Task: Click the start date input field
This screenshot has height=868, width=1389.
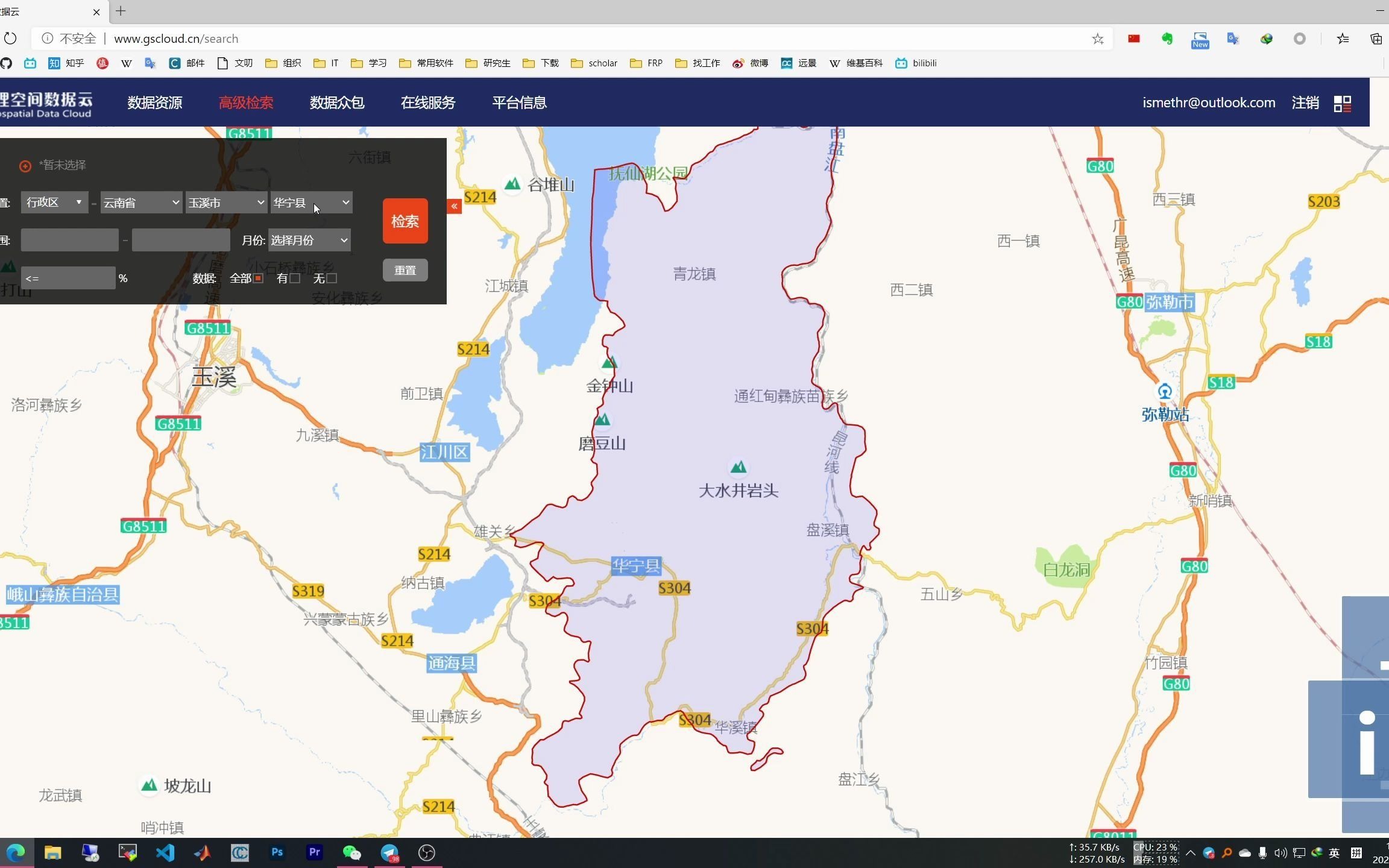Action: click(x=69, y=241)
